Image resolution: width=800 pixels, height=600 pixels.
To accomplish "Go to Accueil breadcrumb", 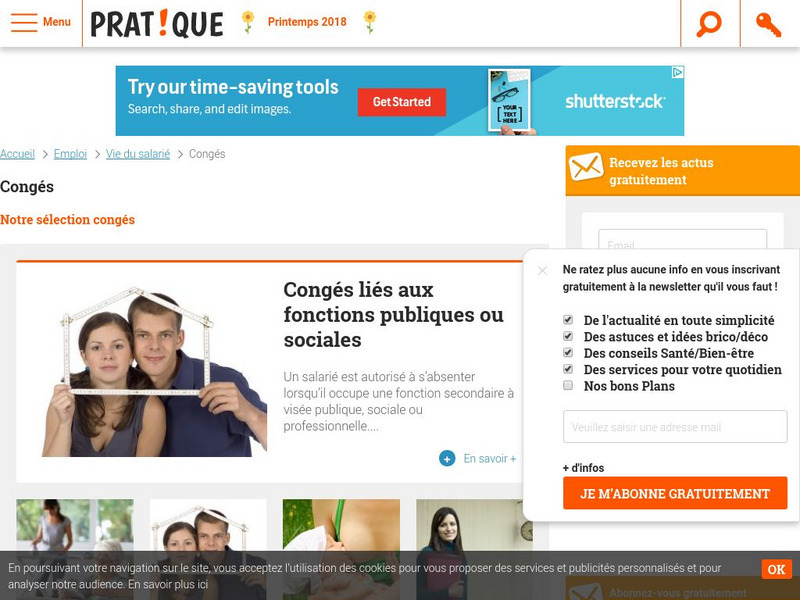I will coord(17,154).
